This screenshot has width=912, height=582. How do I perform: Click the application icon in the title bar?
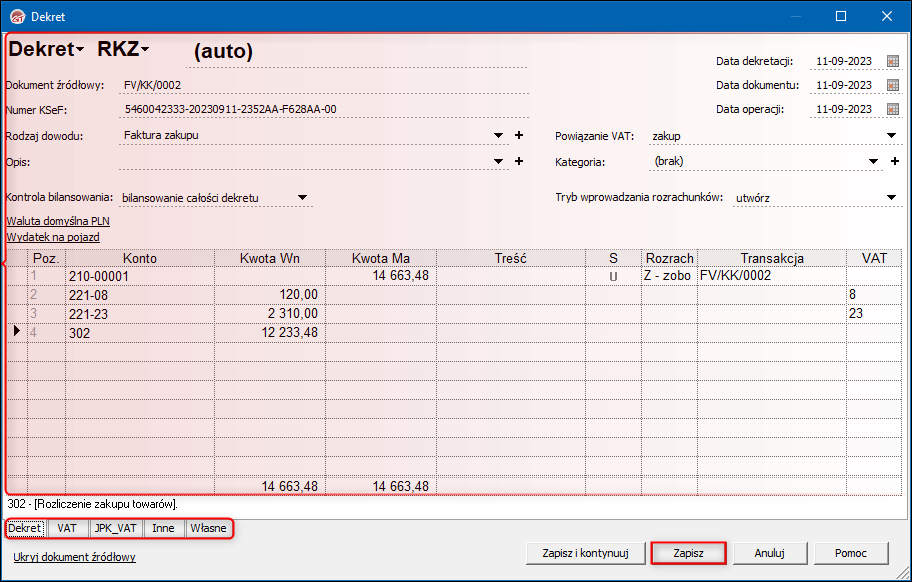[16, 16]
